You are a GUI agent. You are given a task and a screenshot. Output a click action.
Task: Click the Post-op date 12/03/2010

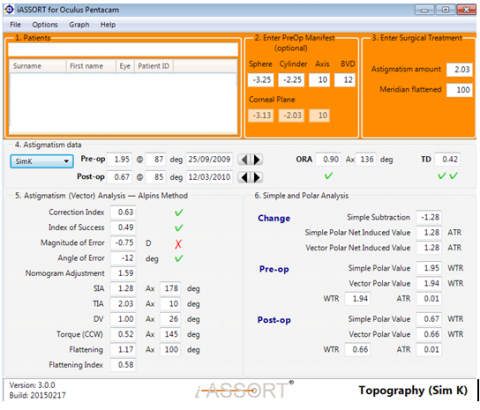coord(209,177)
